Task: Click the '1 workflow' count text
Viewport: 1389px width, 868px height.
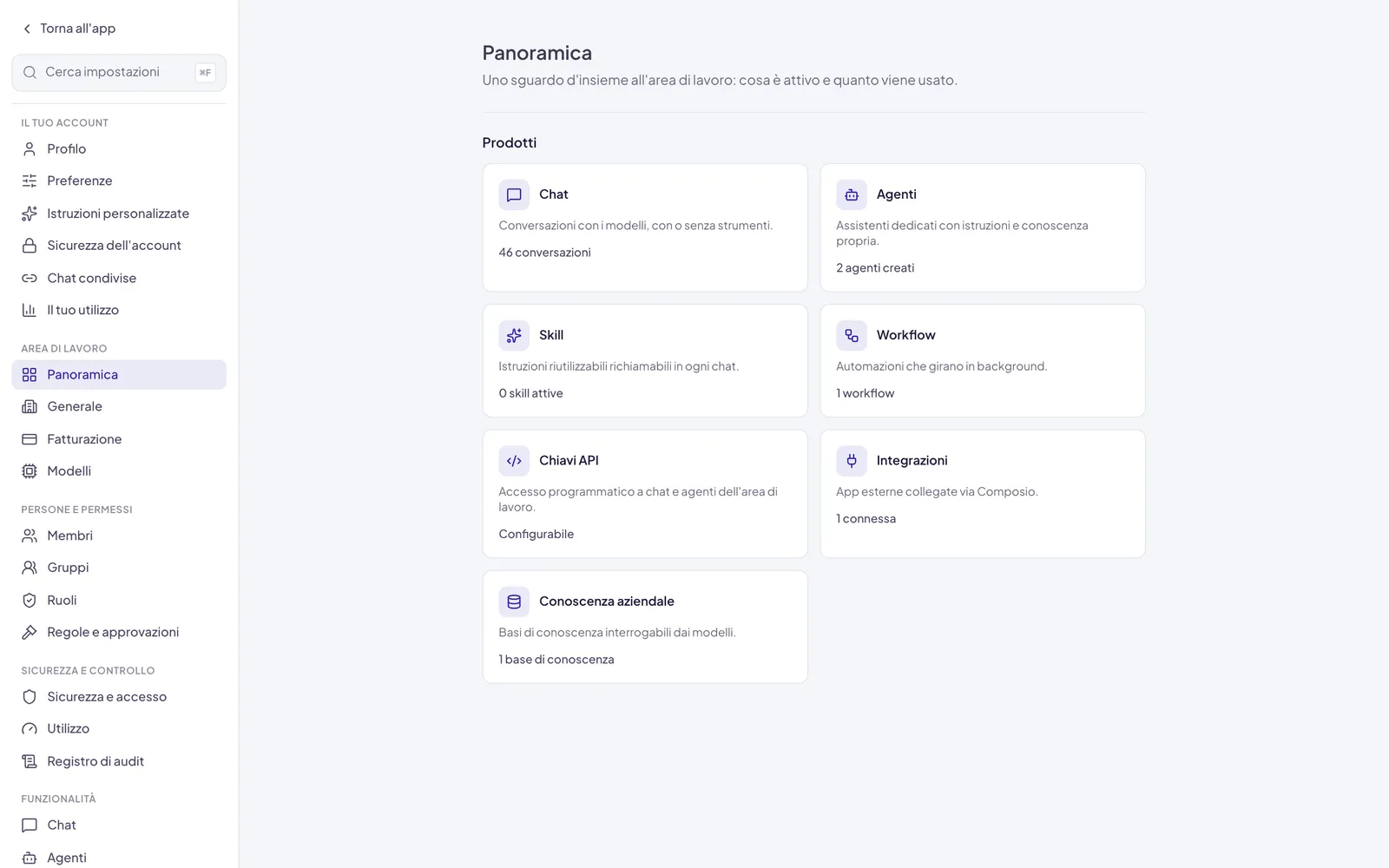Action: point(865,393)
